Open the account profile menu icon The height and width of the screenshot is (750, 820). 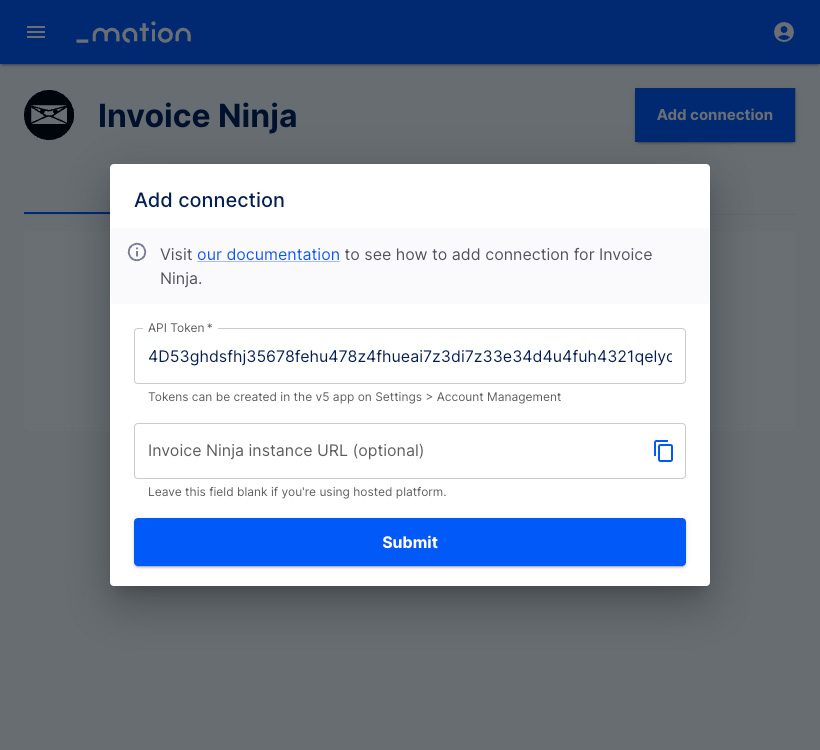click(784, 32)
